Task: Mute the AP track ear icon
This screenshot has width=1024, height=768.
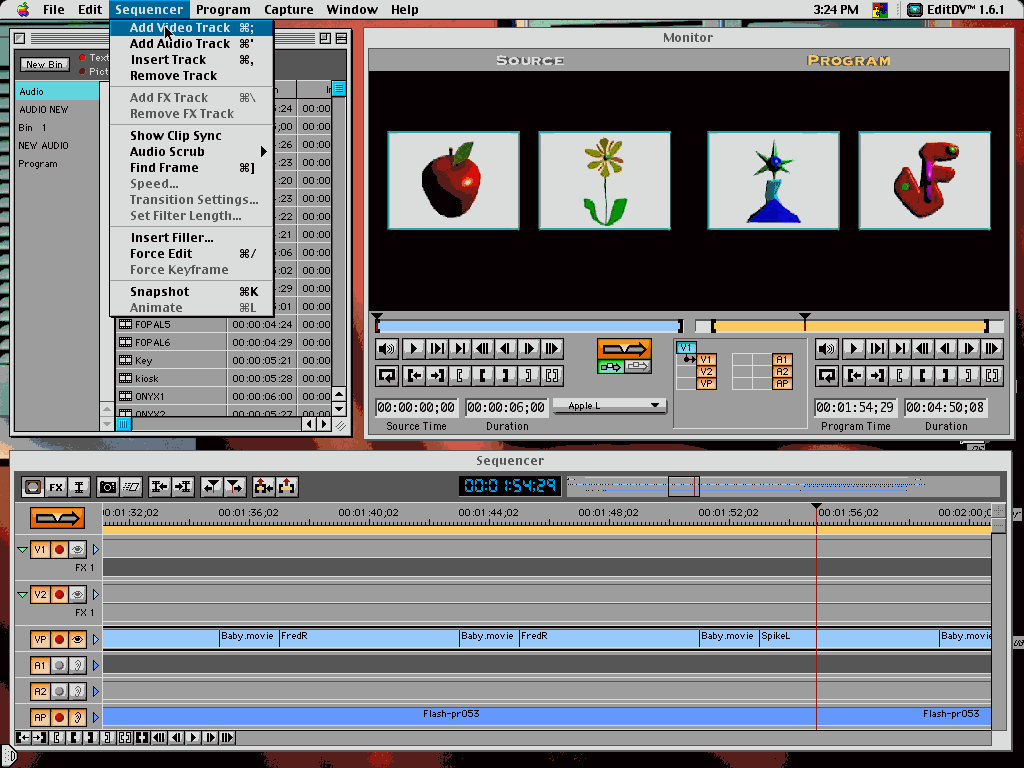Action: tap(77, 718)
